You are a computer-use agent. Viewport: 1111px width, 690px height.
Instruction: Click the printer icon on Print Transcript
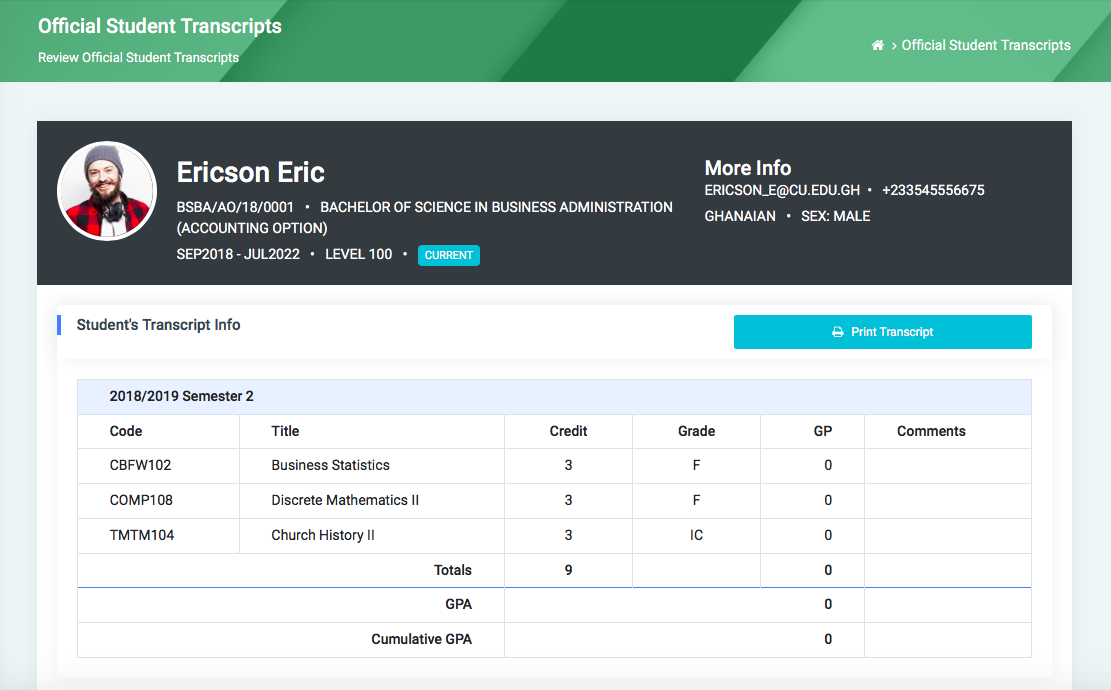838,332
